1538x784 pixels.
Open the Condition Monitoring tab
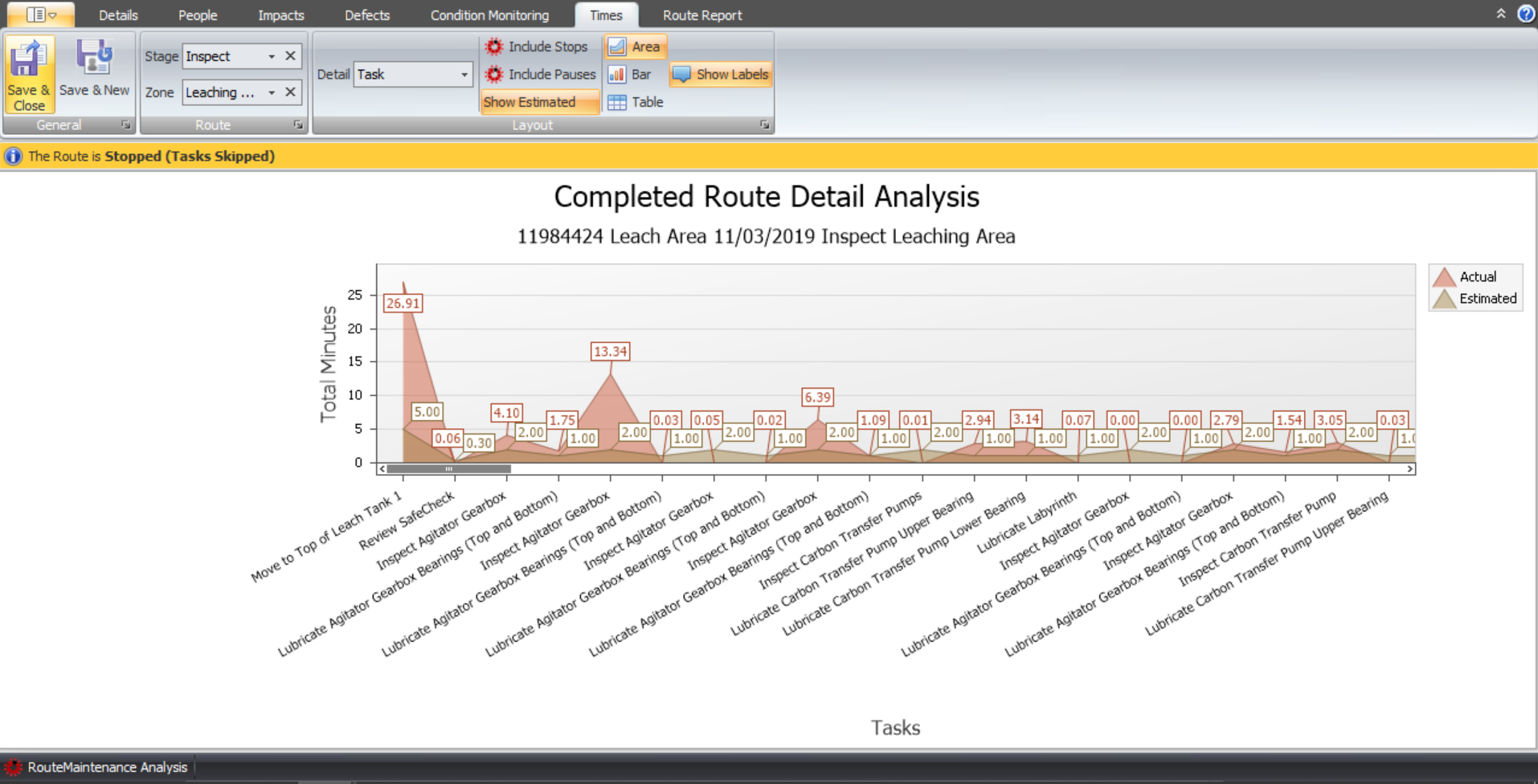coord(489,15)
